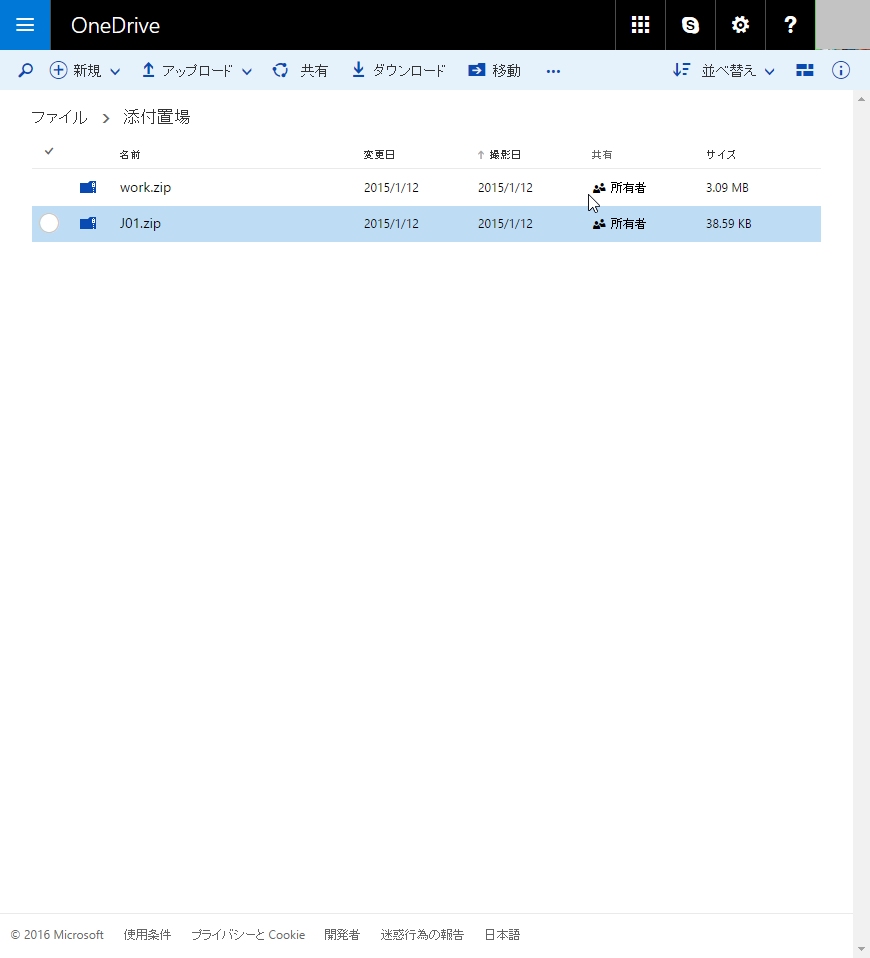This screenshot has height=958, width=870.
Task: Expand the アップロード dropdown
Action: 247,72
